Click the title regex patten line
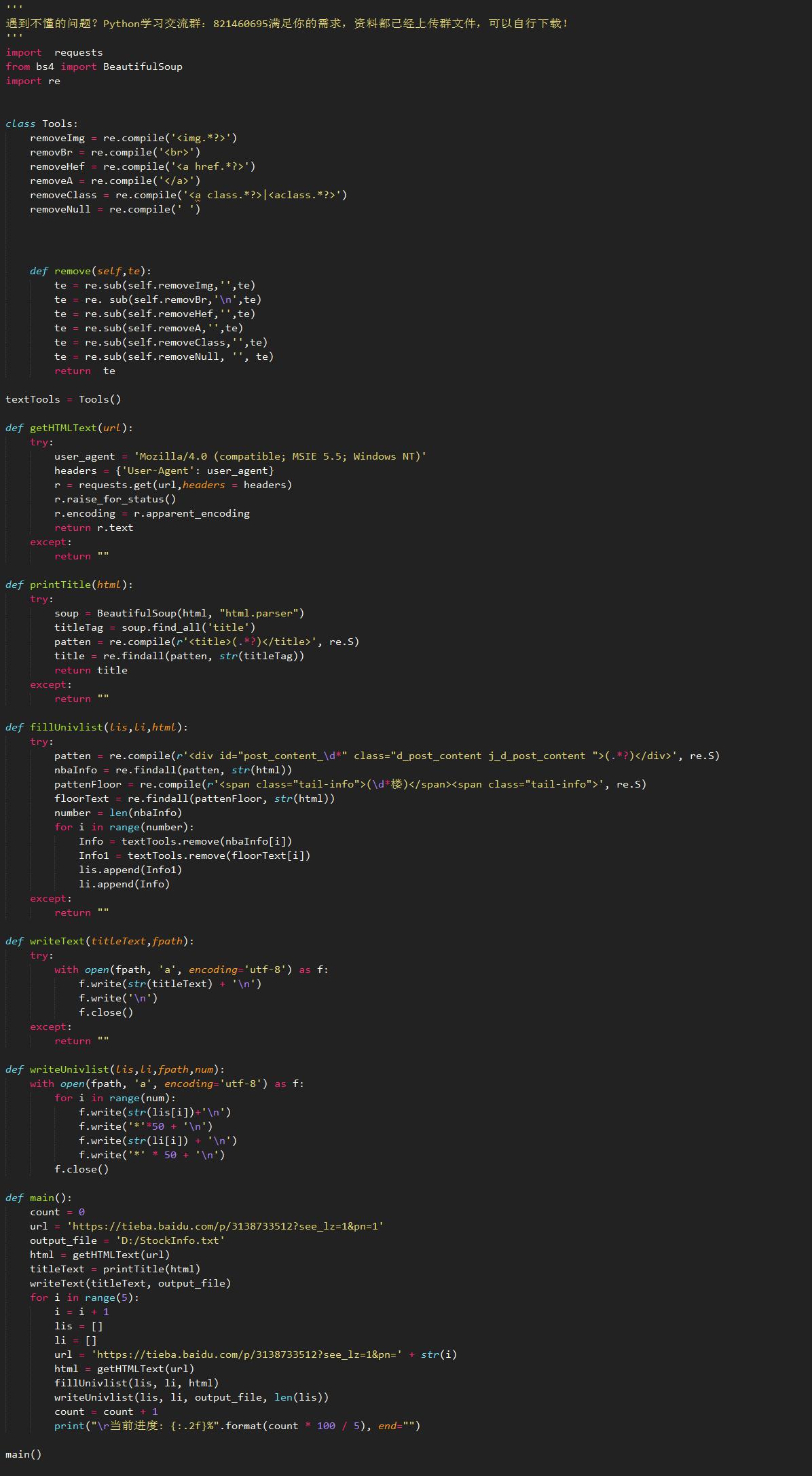The width and height of the screenshot is (812, 1476). pyautogui.click(x=207, y=642)
